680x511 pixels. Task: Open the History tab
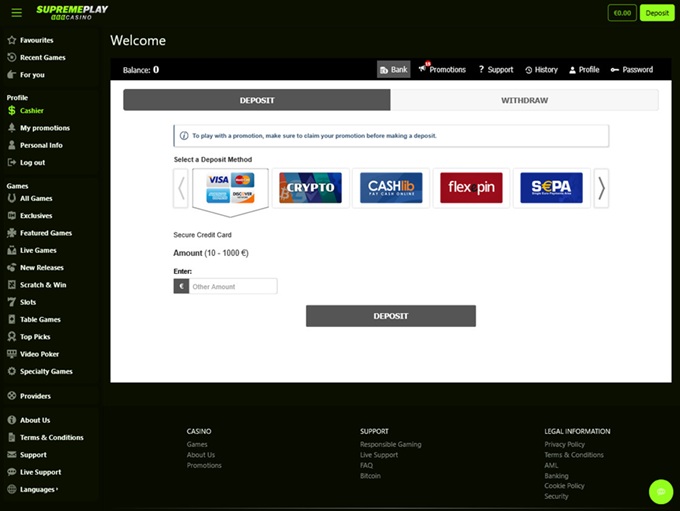coord(541,70)
